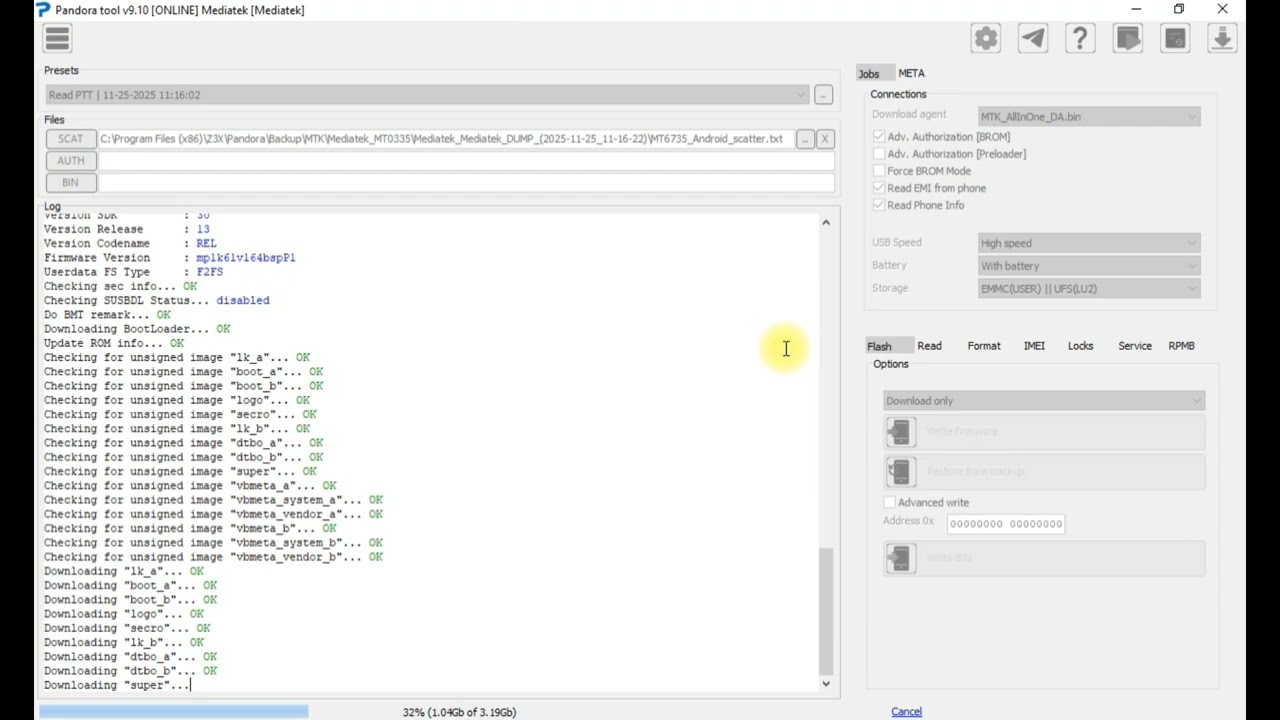Enable the Advanced write checkbox

tap(890, 502)
